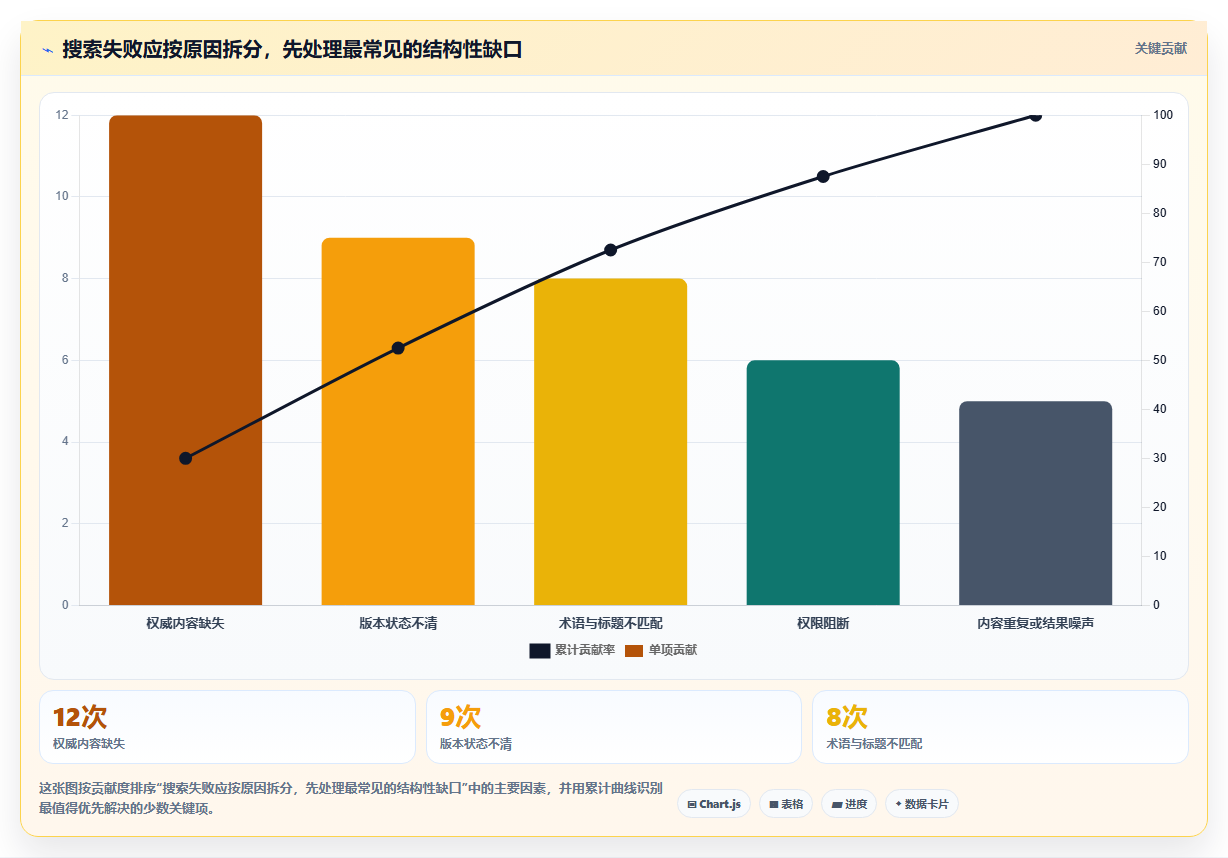This screenshot has height=858, width=1228.
Task: Click the chart title 搜索失败应按原因拆分
Action: click(x=160, y=49)
